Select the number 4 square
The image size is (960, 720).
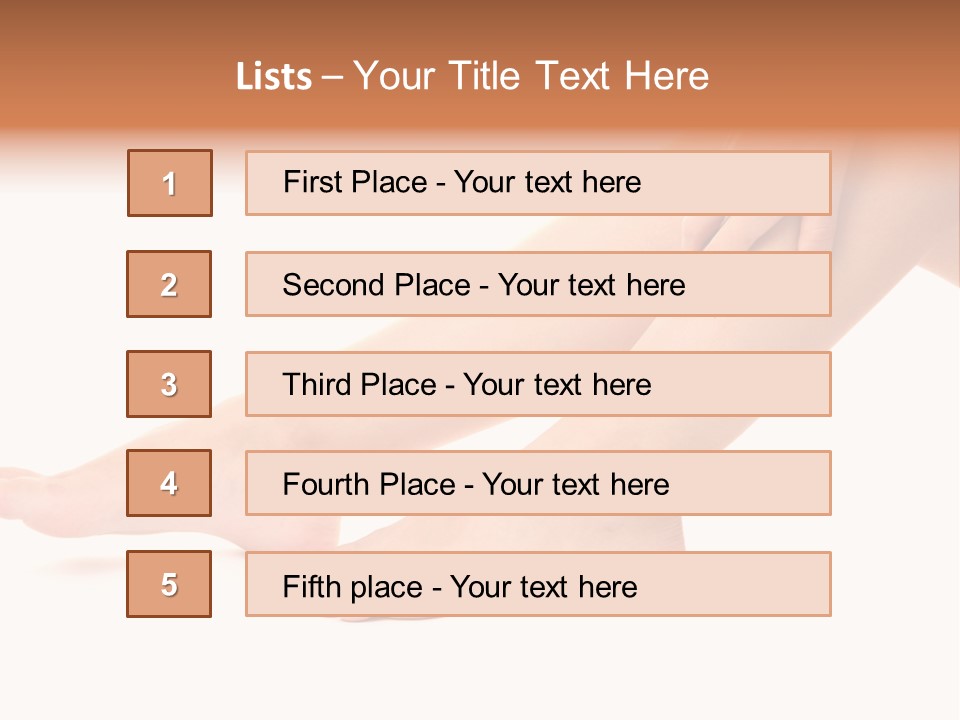pos(169,483)
